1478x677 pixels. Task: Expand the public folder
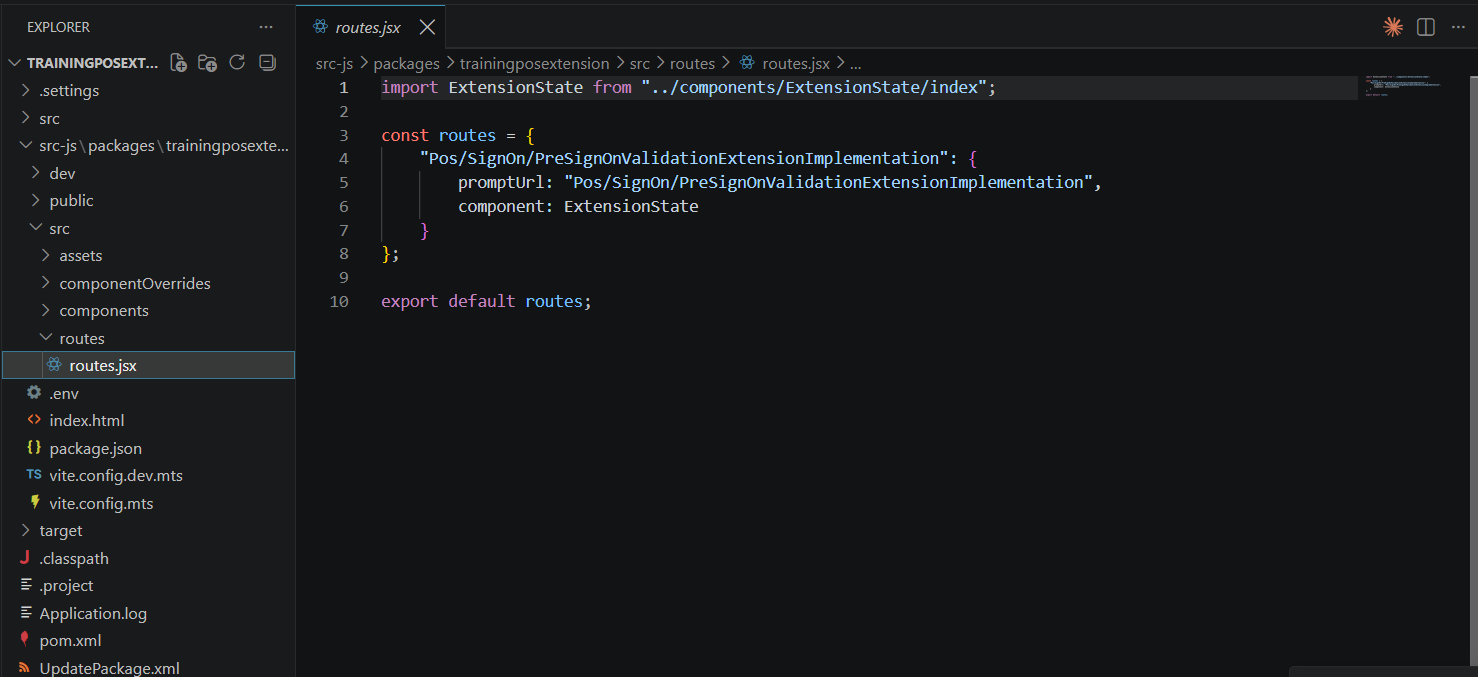click(36, 200)
